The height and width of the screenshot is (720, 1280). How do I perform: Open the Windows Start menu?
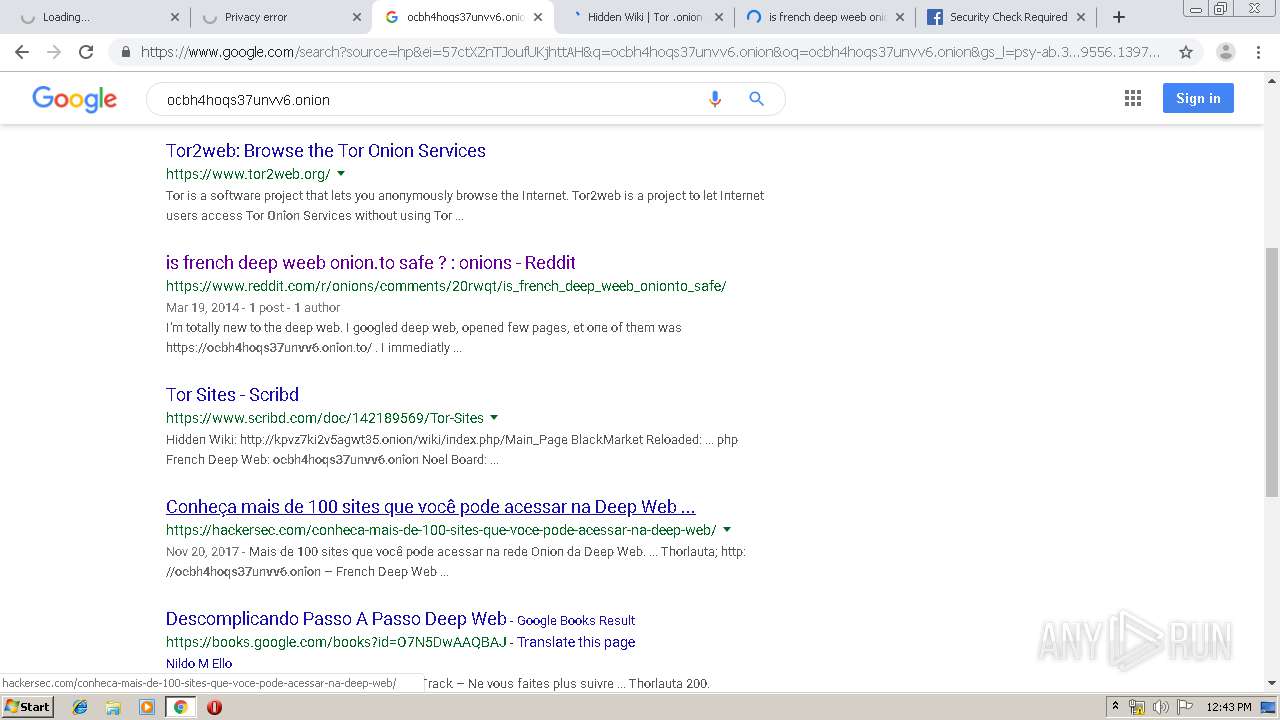coord(27,707)
